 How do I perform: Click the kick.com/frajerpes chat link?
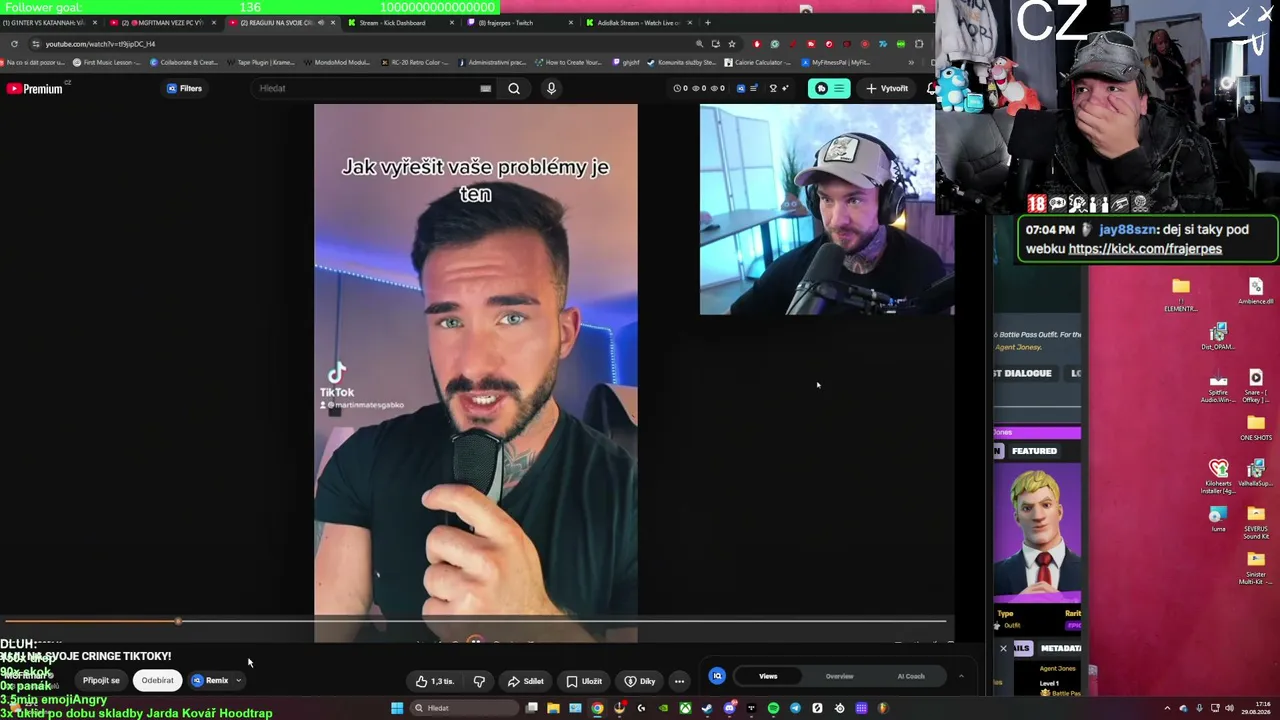(x=1145, y=249)
